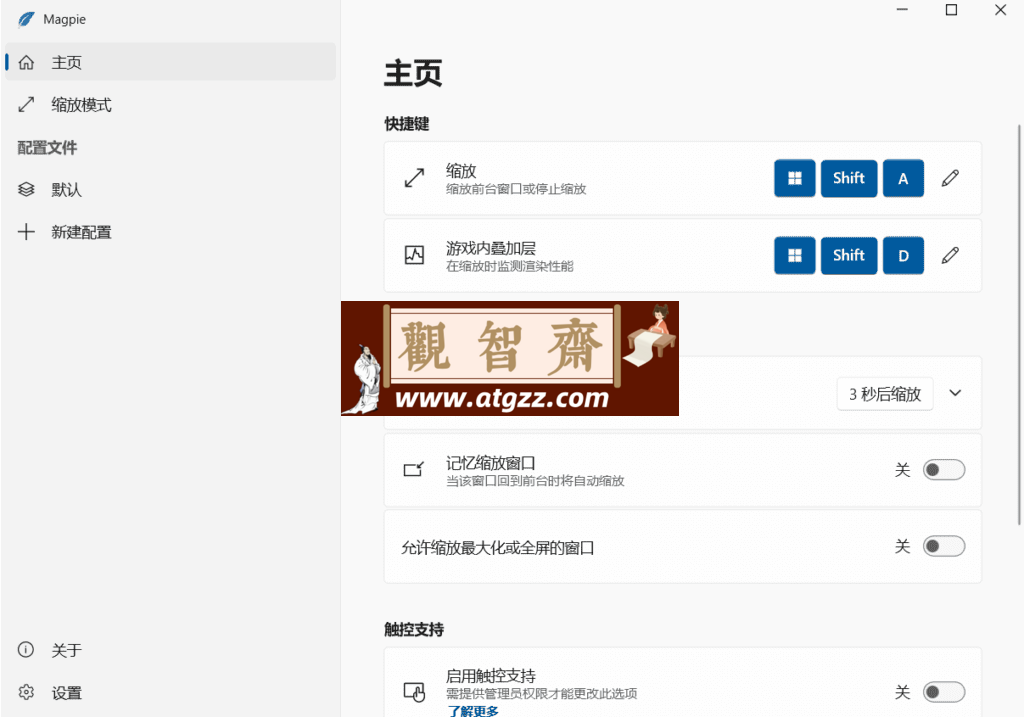Open the 关于 about page
This screenshot has width=1024, height=717.
click(x=170, y=650)
